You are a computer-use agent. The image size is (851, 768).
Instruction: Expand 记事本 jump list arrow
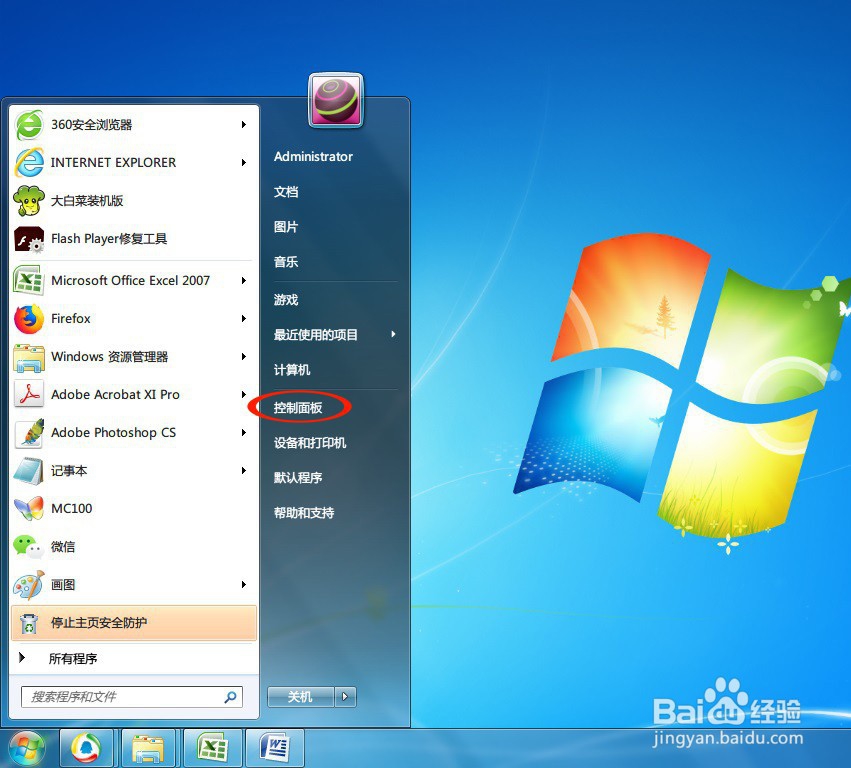pyautogui.click(x=244, y=471)
